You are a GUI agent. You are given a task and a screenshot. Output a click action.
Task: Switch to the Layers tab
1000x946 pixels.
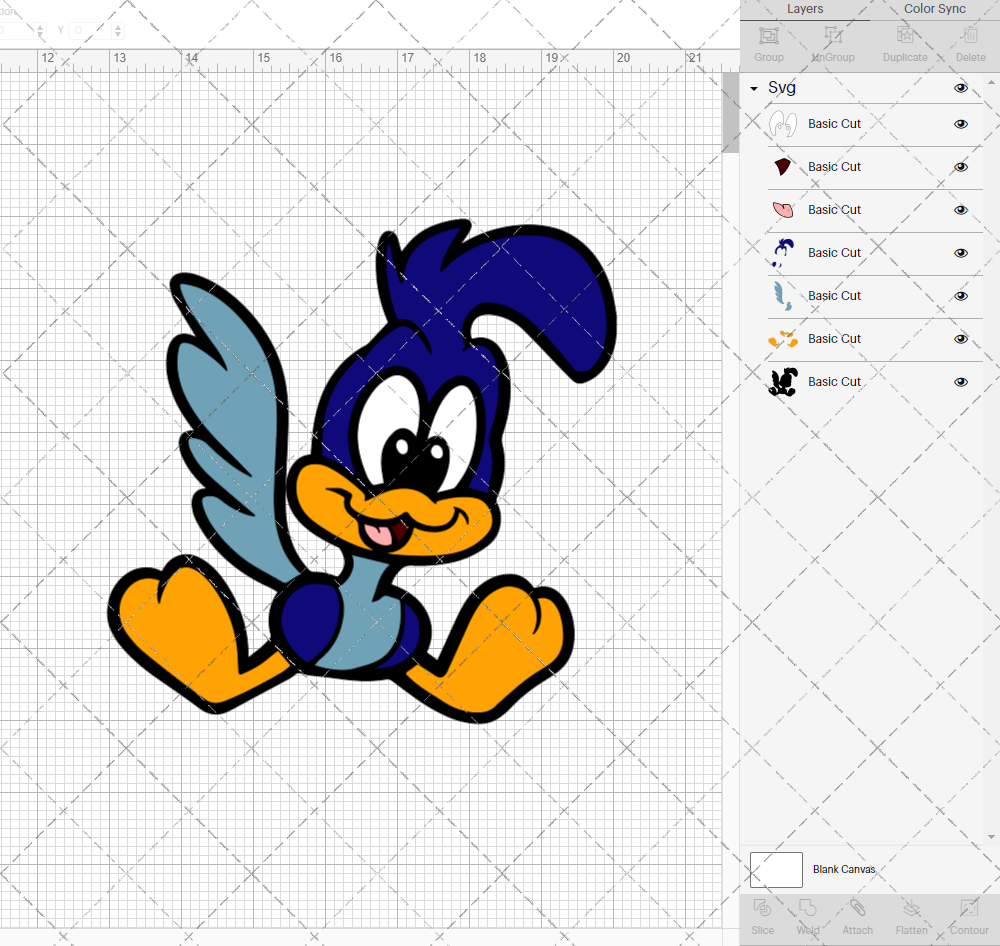(805, 9)
